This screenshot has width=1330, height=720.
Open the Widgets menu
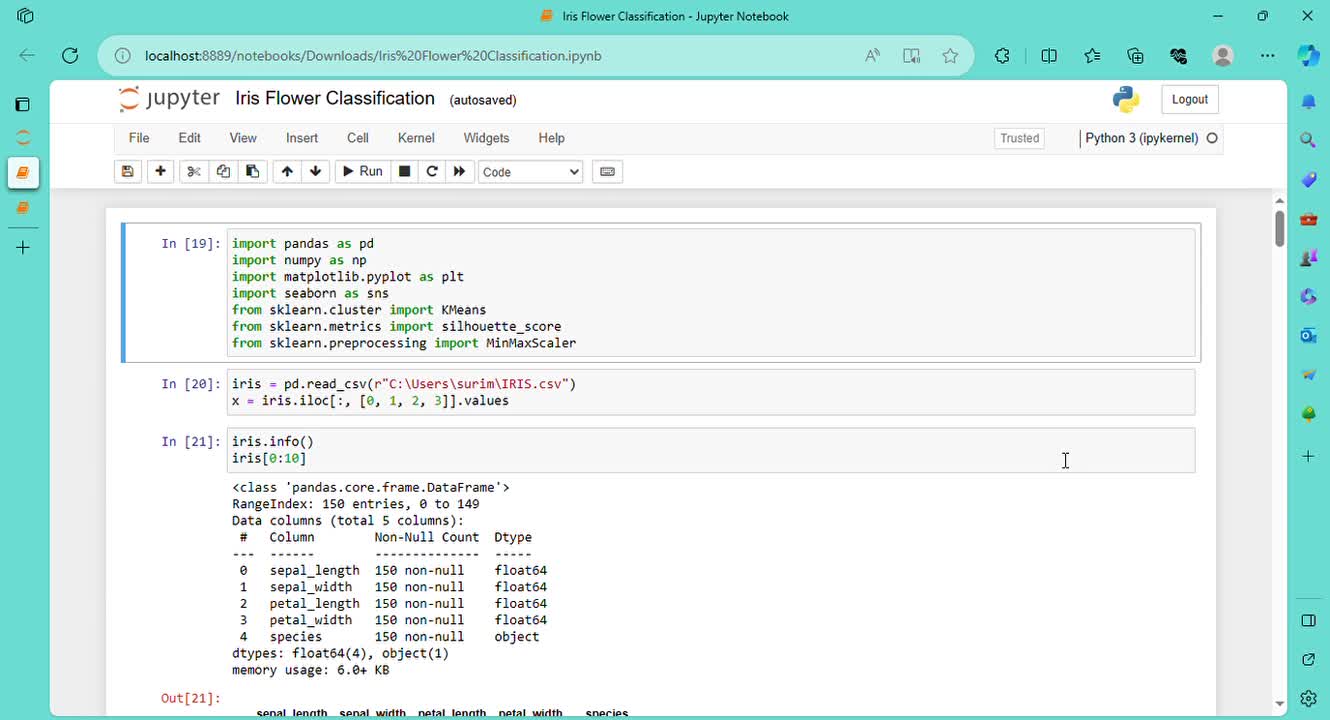coord(487,138)
